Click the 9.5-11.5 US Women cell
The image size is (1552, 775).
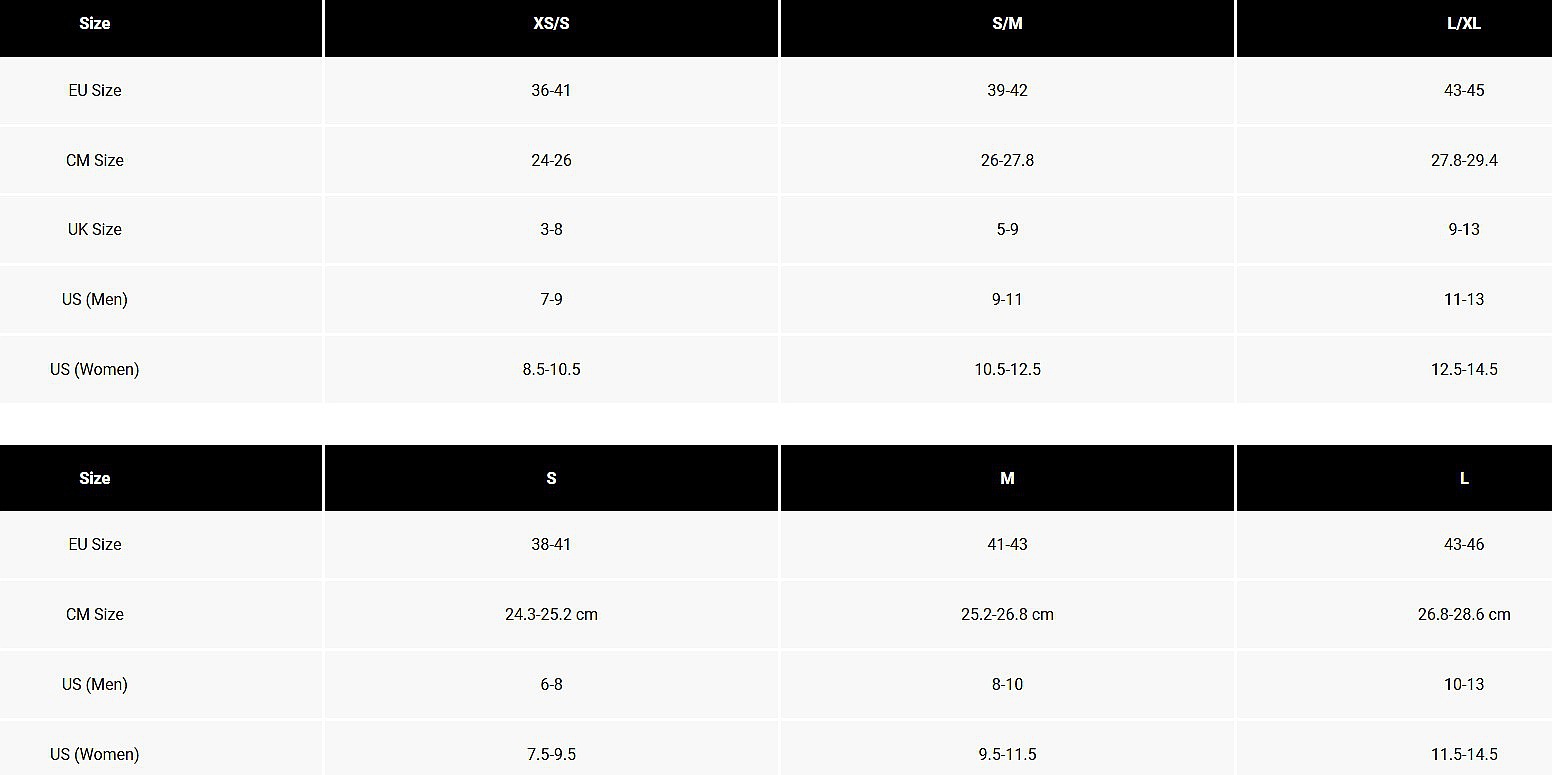pos(1007,754)
